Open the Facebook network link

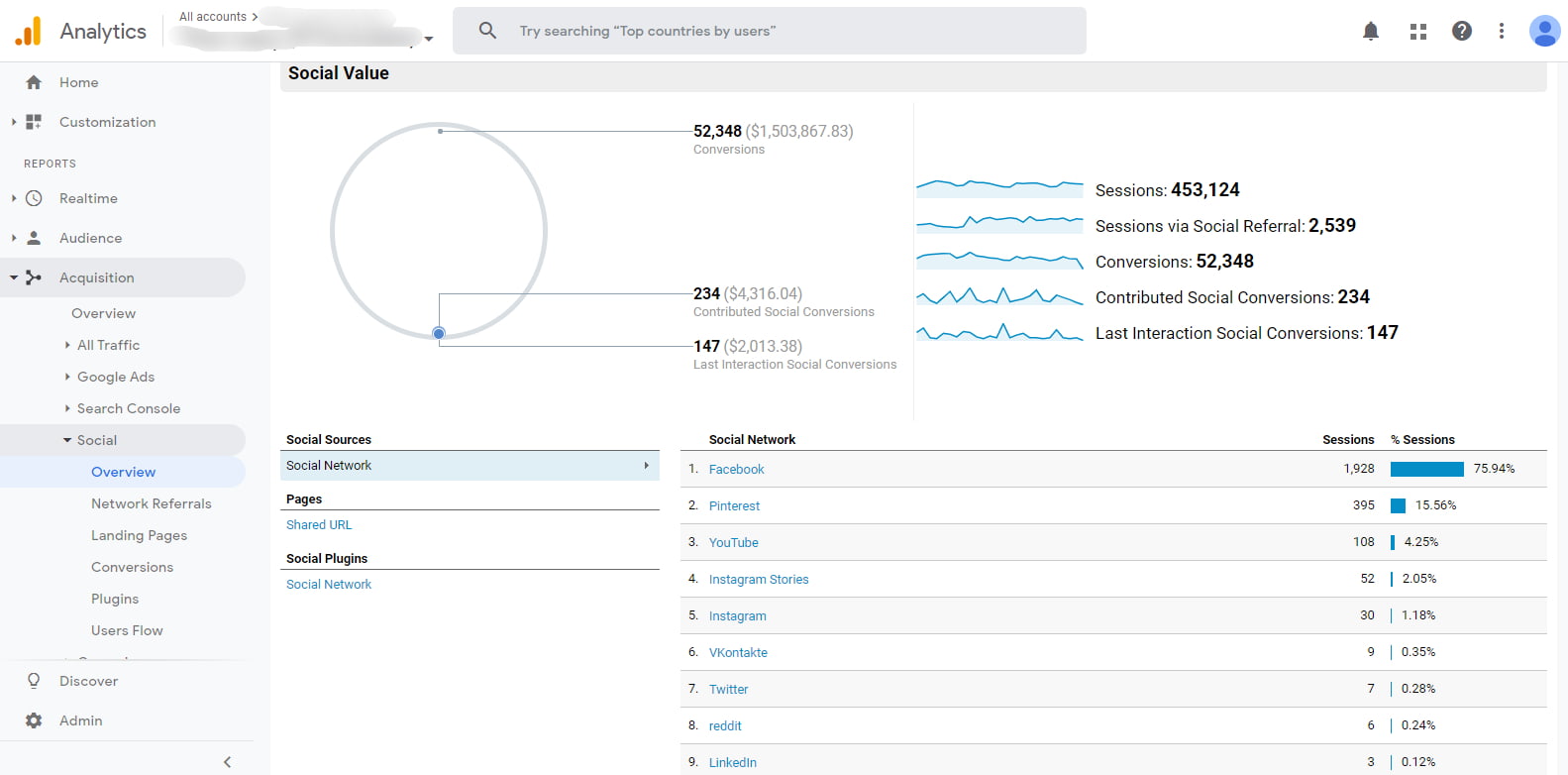pos(737,470)
